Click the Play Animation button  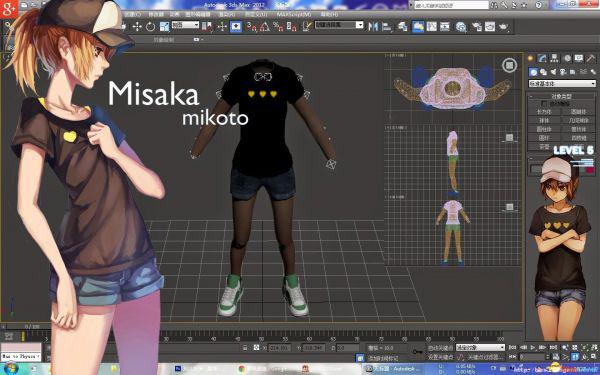point(533,347)
